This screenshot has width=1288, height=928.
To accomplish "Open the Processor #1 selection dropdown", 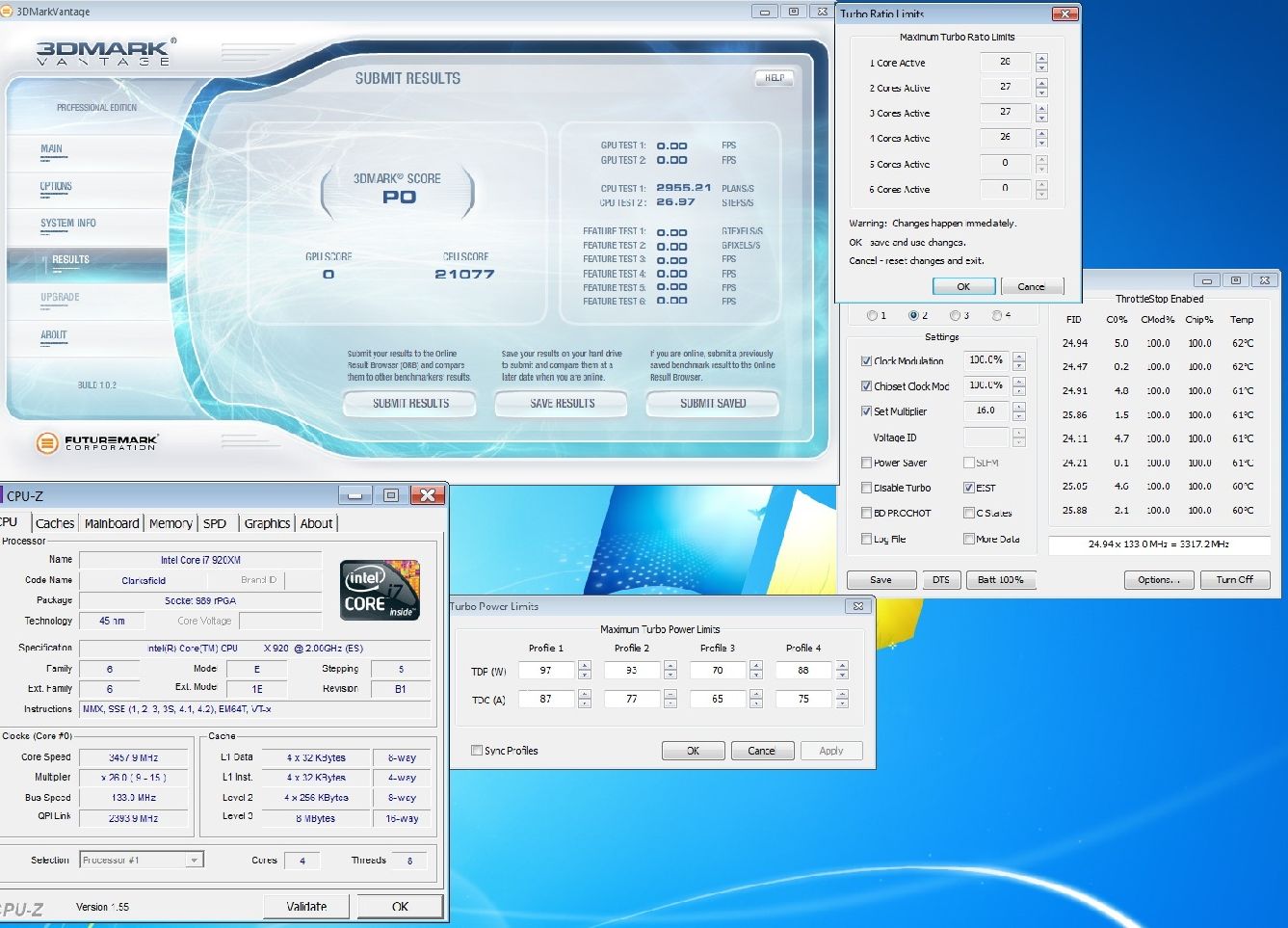I will tap(141, 860).
